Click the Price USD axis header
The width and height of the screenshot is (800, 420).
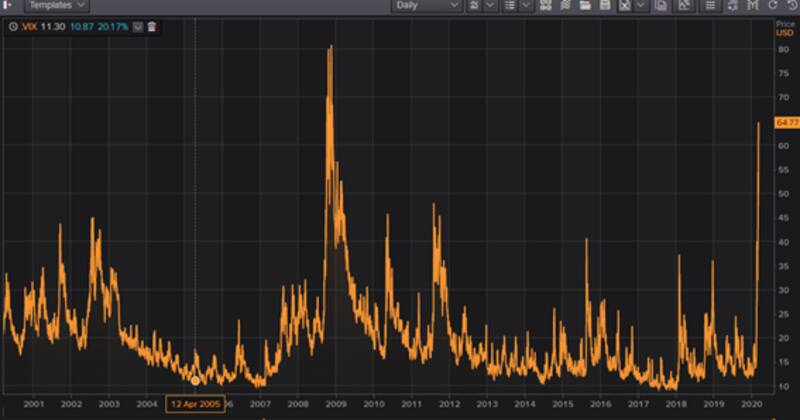pos(785,27)
